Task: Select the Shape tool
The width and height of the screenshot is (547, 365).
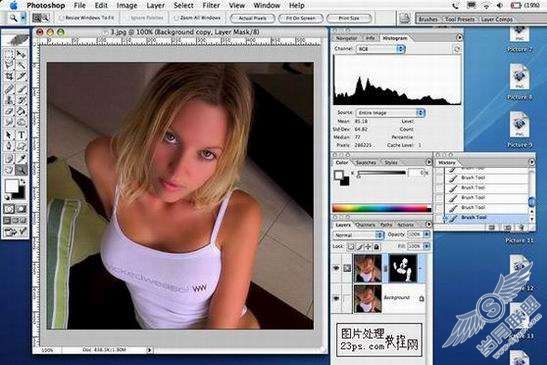Action: point(21,146)
